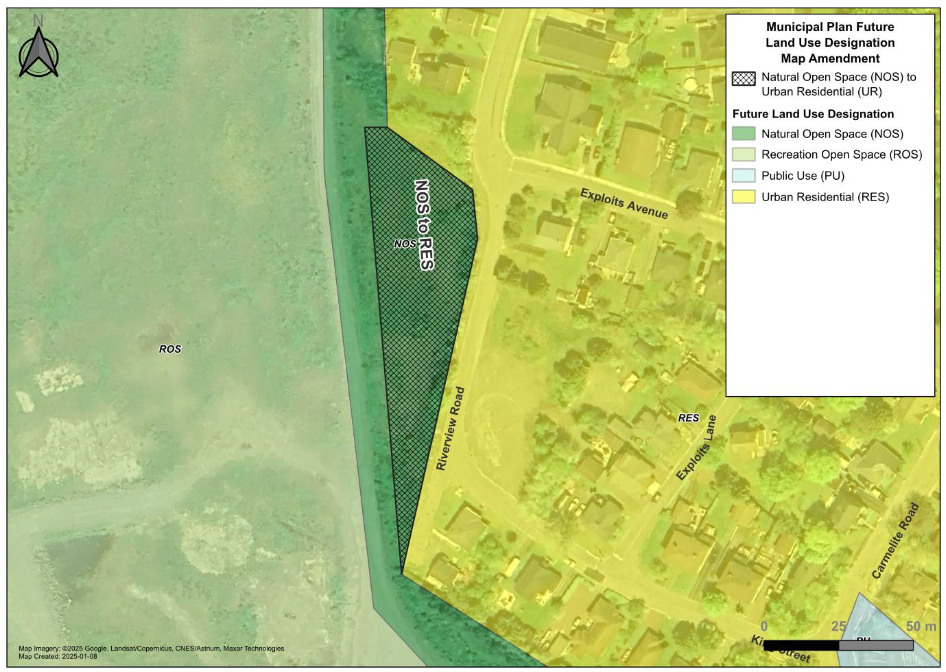Image resolution: width=946 pixels, height=672 pixels.
Task: Click the 'Map Created: 2025-01-08' text
Action: click(x=59, y=657)
